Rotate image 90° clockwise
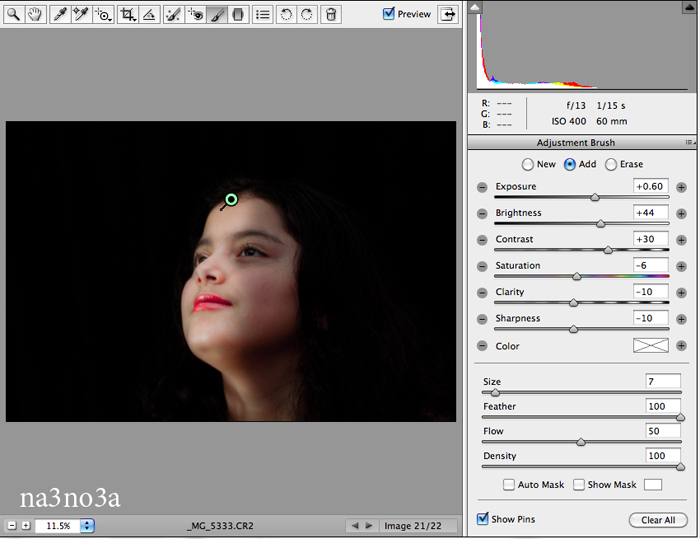 click(307, 14)
